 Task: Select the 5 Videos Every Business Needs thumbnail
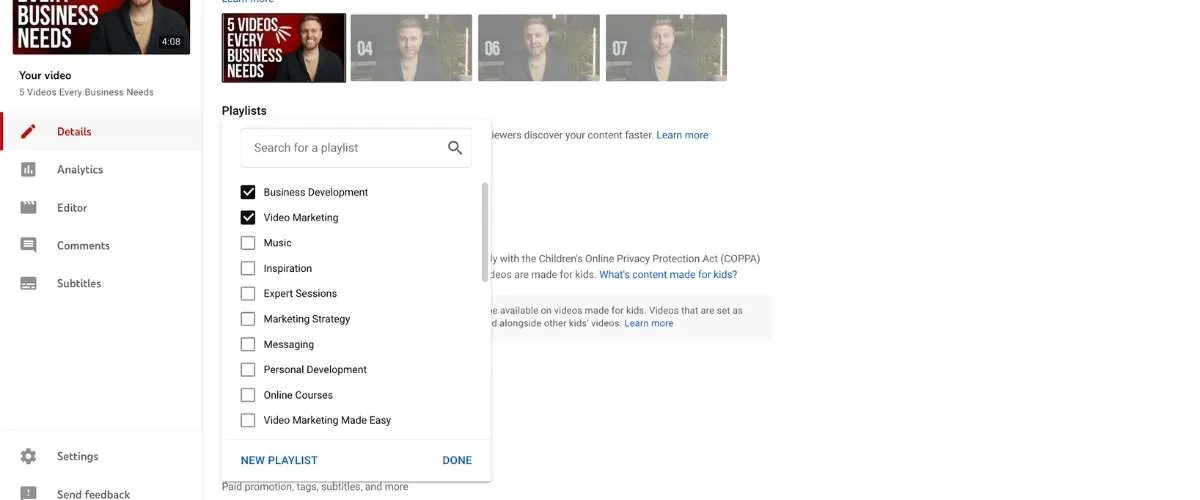coord(284,47)
